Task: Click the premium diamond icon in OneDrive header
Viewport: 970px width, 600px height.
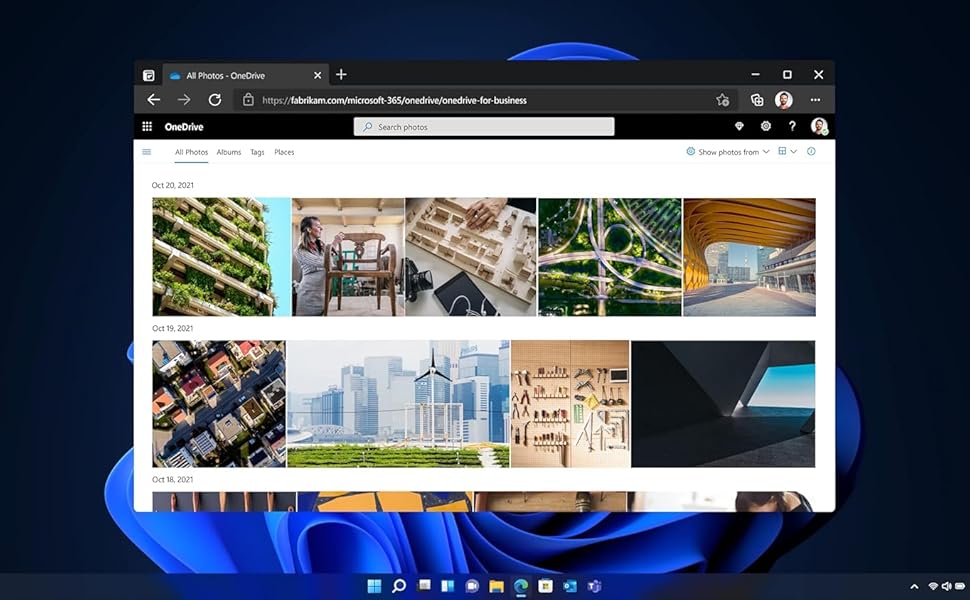Action: point(739,127)
